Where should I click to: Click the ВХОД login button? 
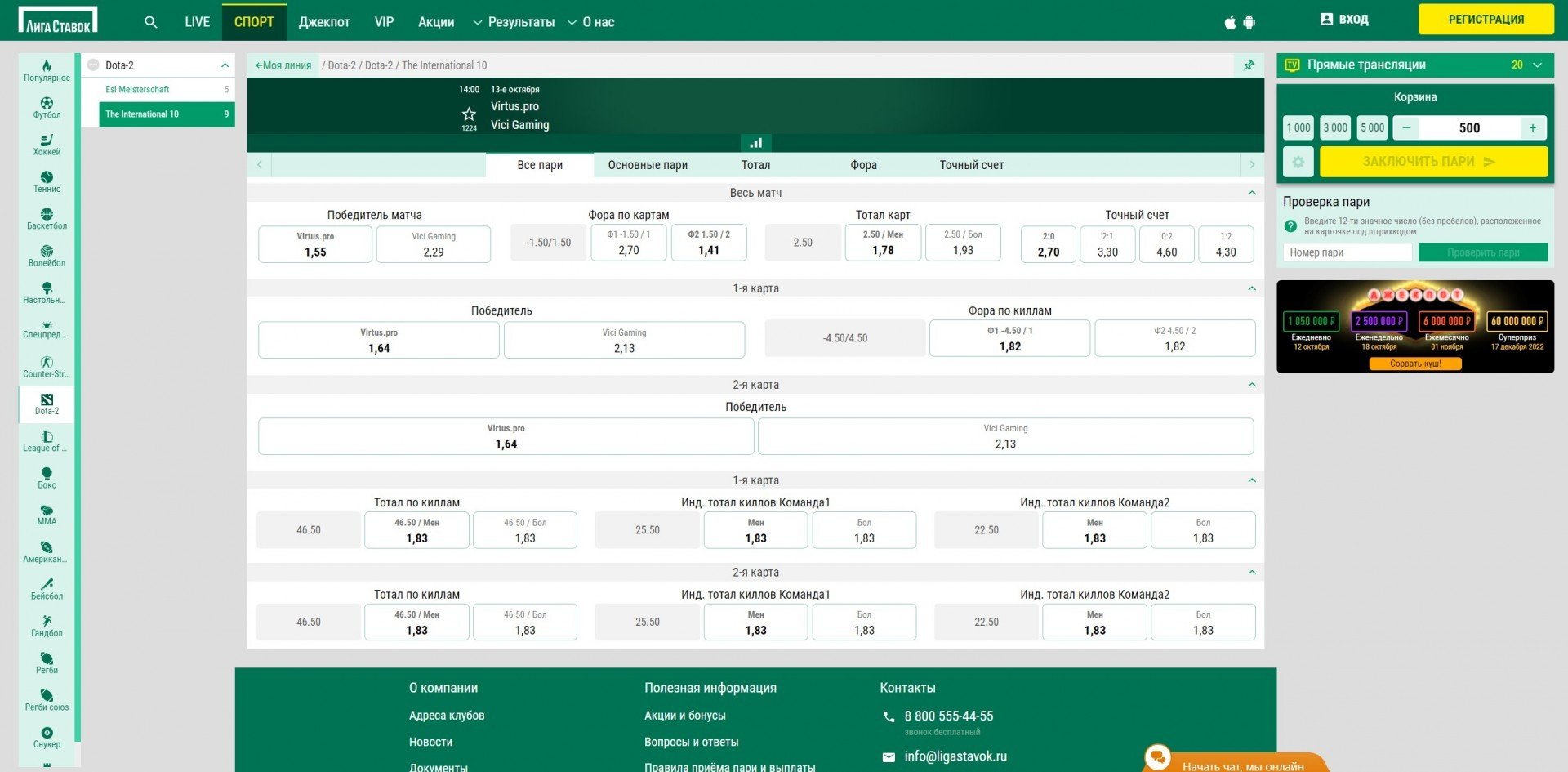coord(1344,20)
